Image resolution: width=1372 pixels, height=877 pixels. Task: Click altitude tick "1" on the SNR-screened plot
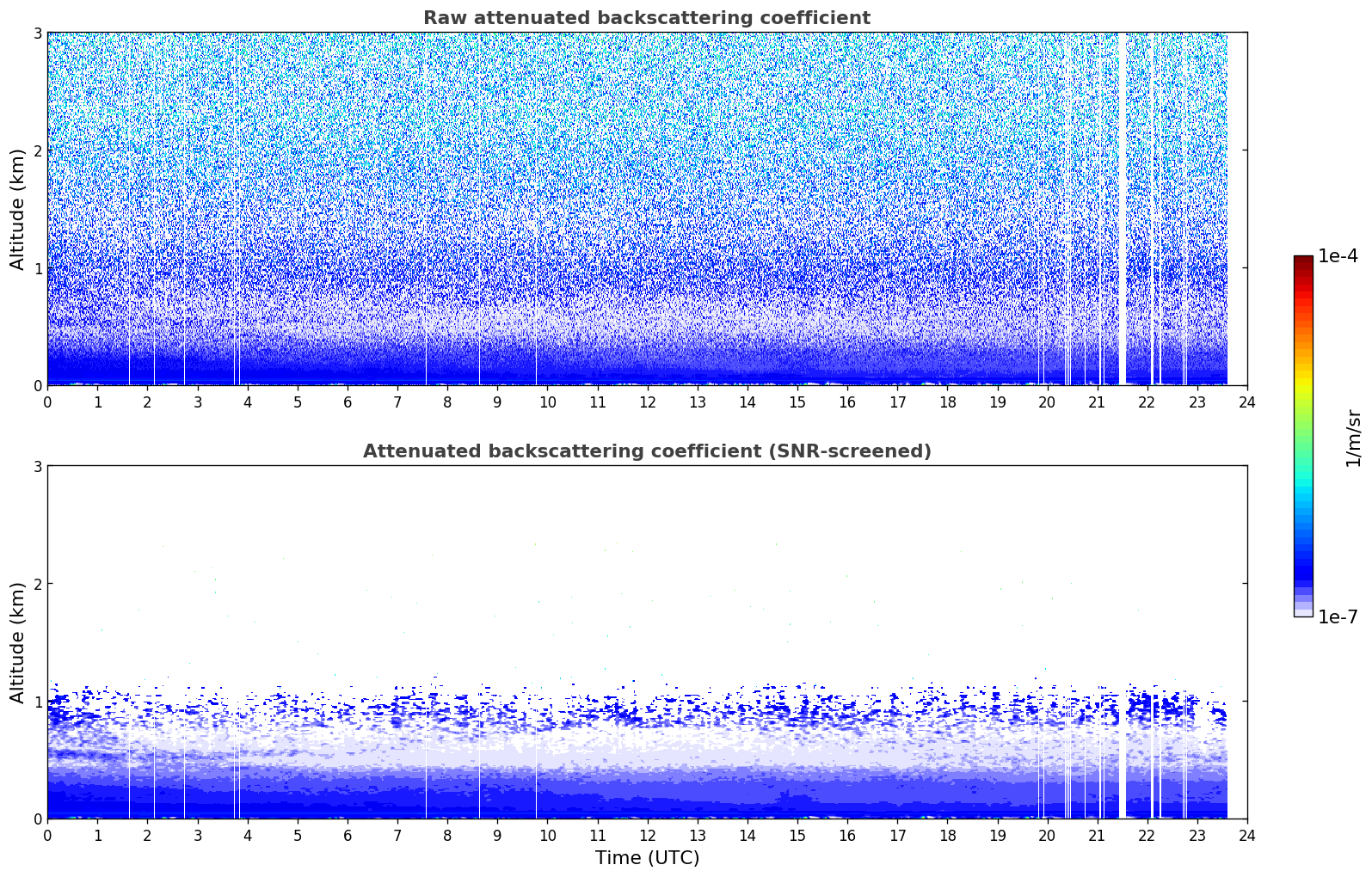click(37, 702)
